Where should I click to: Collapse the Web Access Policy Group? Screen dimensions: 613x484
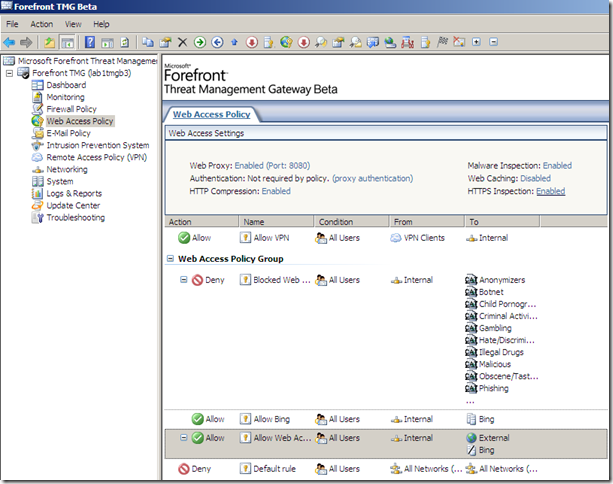click(170, 258)
